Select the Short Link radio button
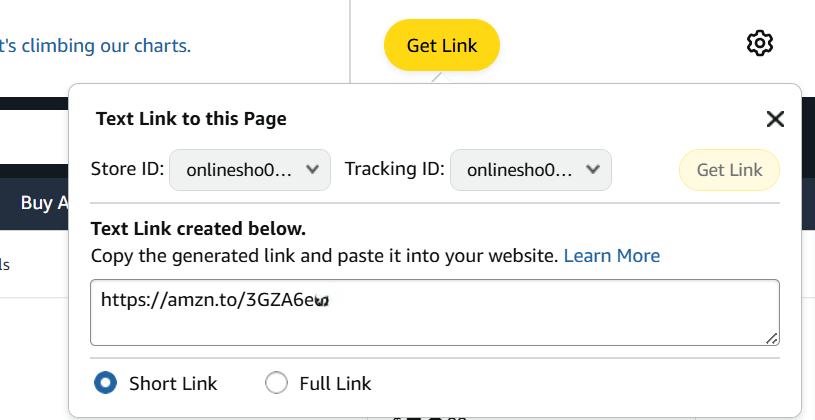Image resolution: width=815 pixels, height=420 pixels. pos(106,383)
